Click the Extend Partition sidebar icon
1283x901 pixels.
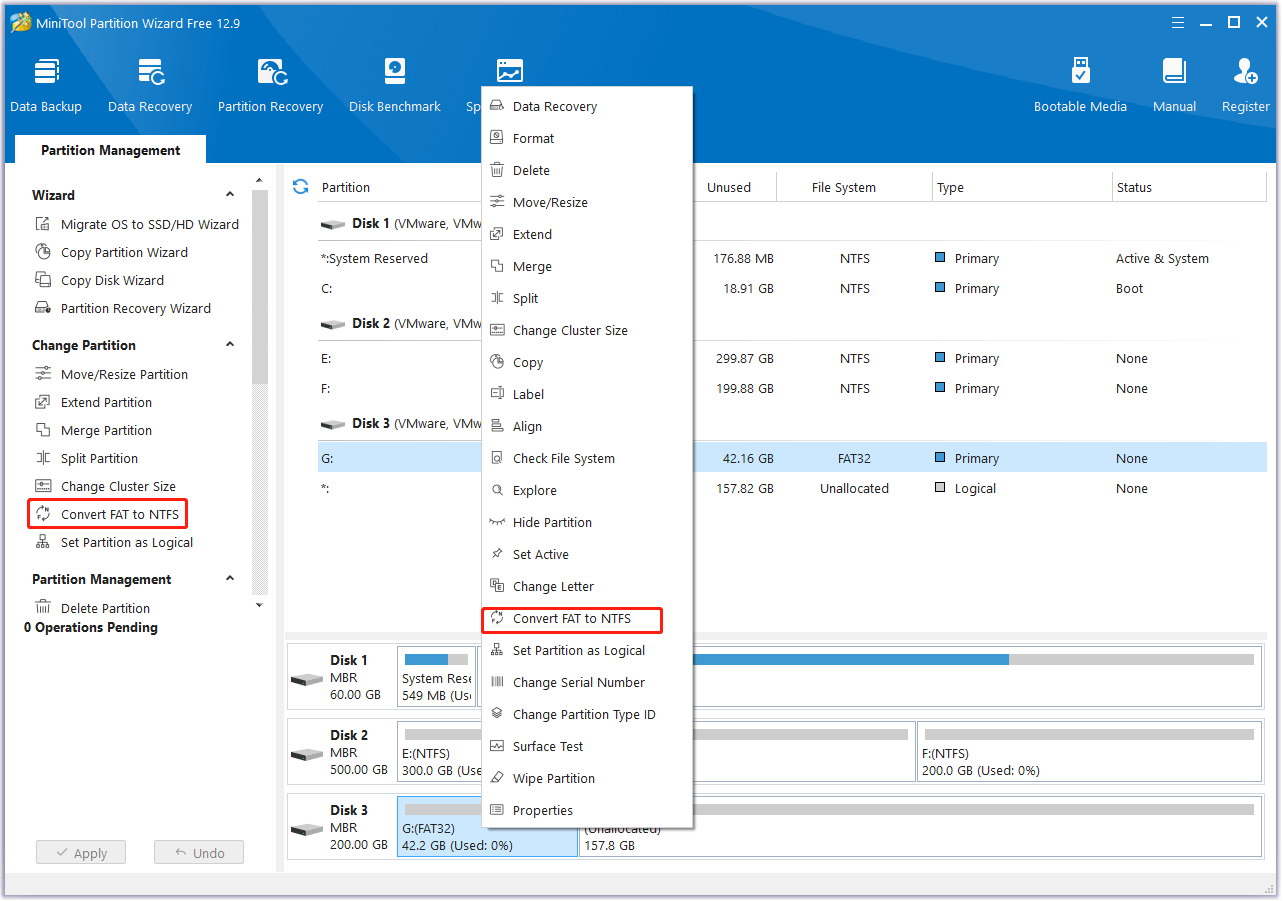(x=43, y=402)
